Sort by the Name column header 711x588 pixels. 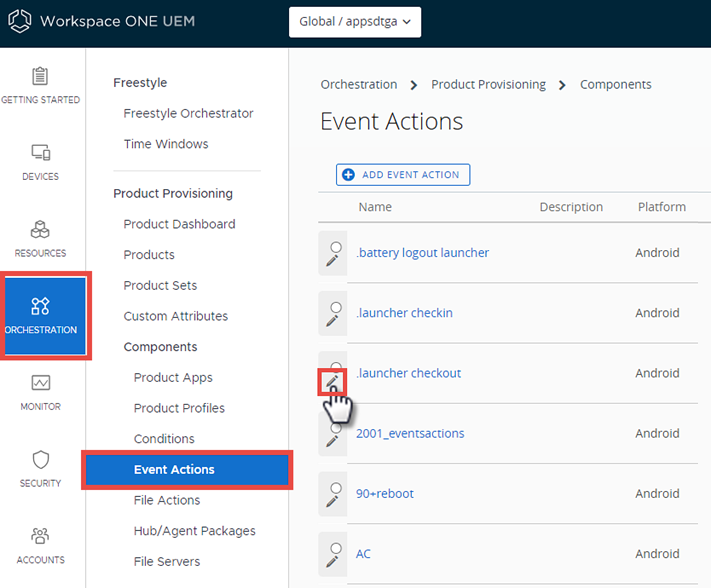tap(375, 207)
